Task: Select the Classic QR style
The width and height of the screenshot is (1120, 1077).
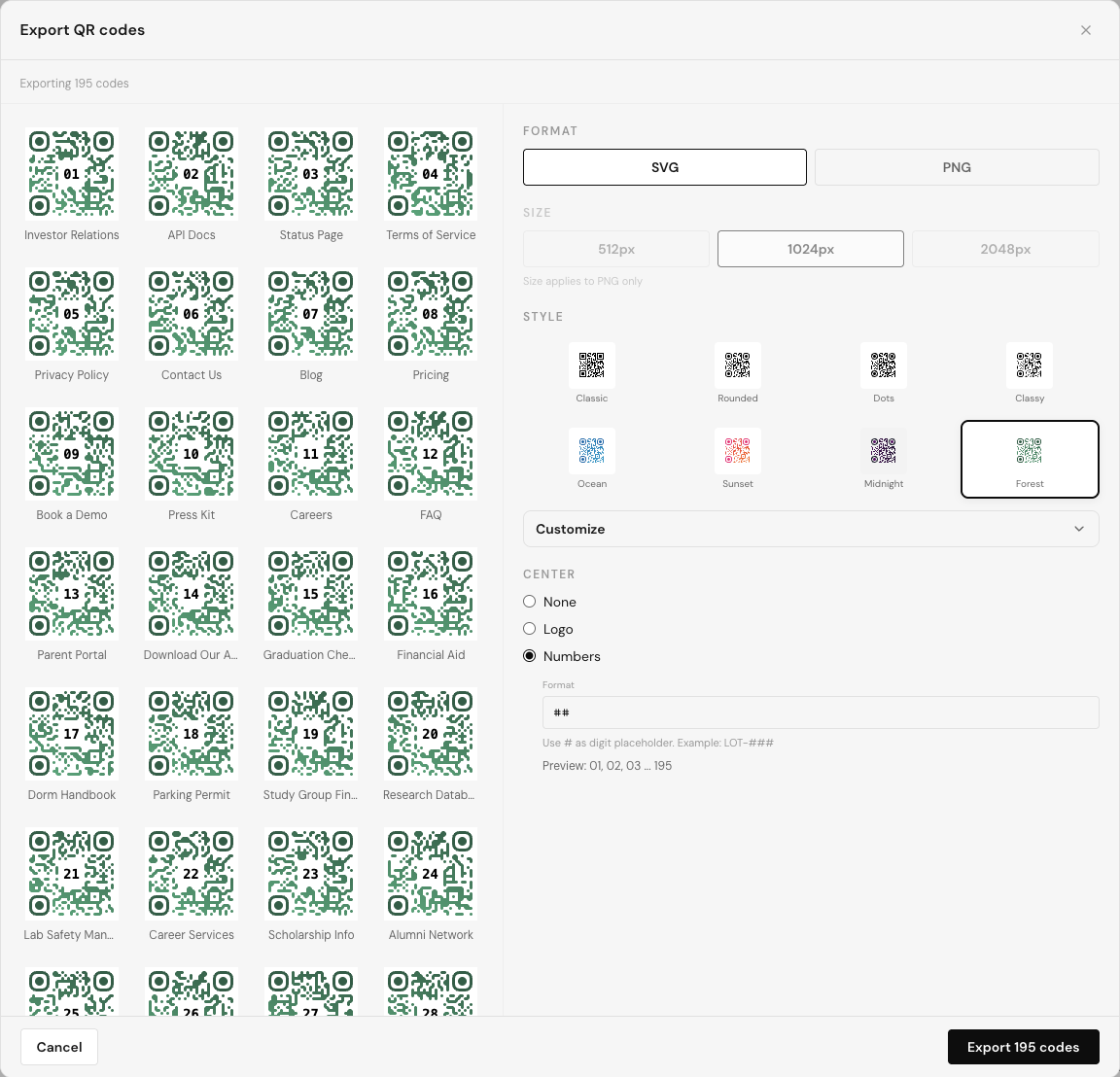Action: coord(591,373)
